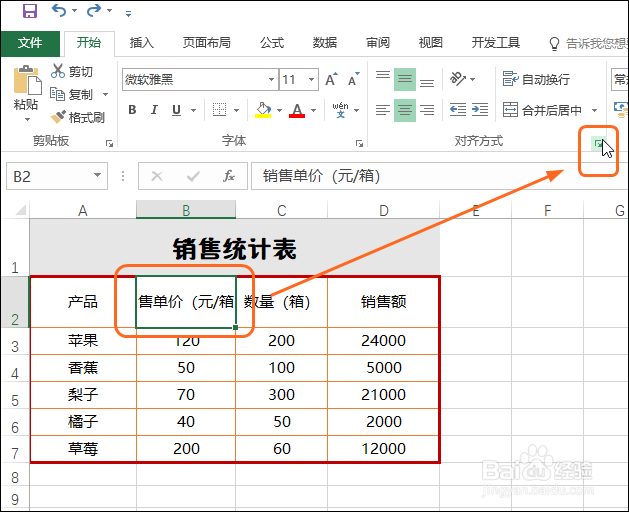This screenshot has height=512, width=629.
Task: Click the increase font size icon
Action: [x=331, y=79]
